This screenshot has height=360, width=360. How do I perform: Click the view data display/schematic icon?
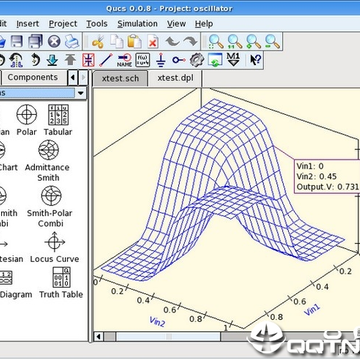click(x=215, y=60)
